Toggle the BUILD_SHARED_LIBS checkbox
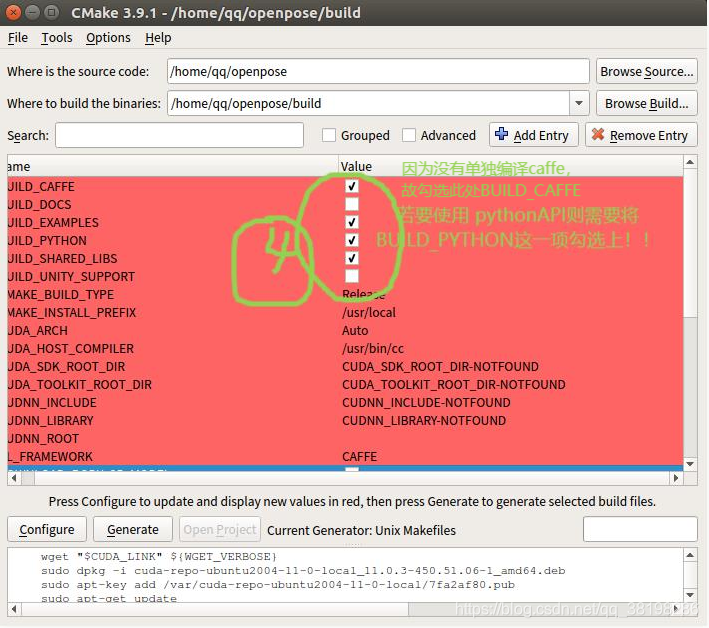The image size is (709, 628). pos(352,258)
